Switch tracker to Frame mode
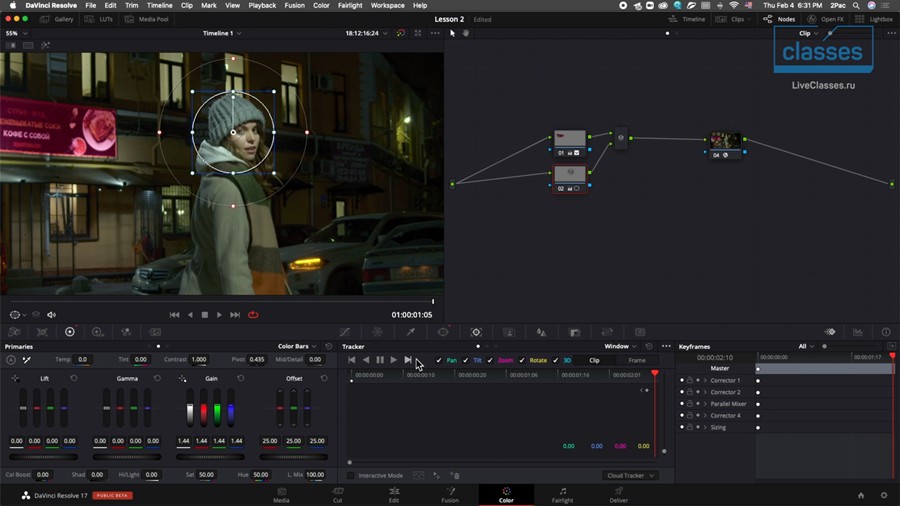This screenshot has height=506, width=900. point(637,360)
